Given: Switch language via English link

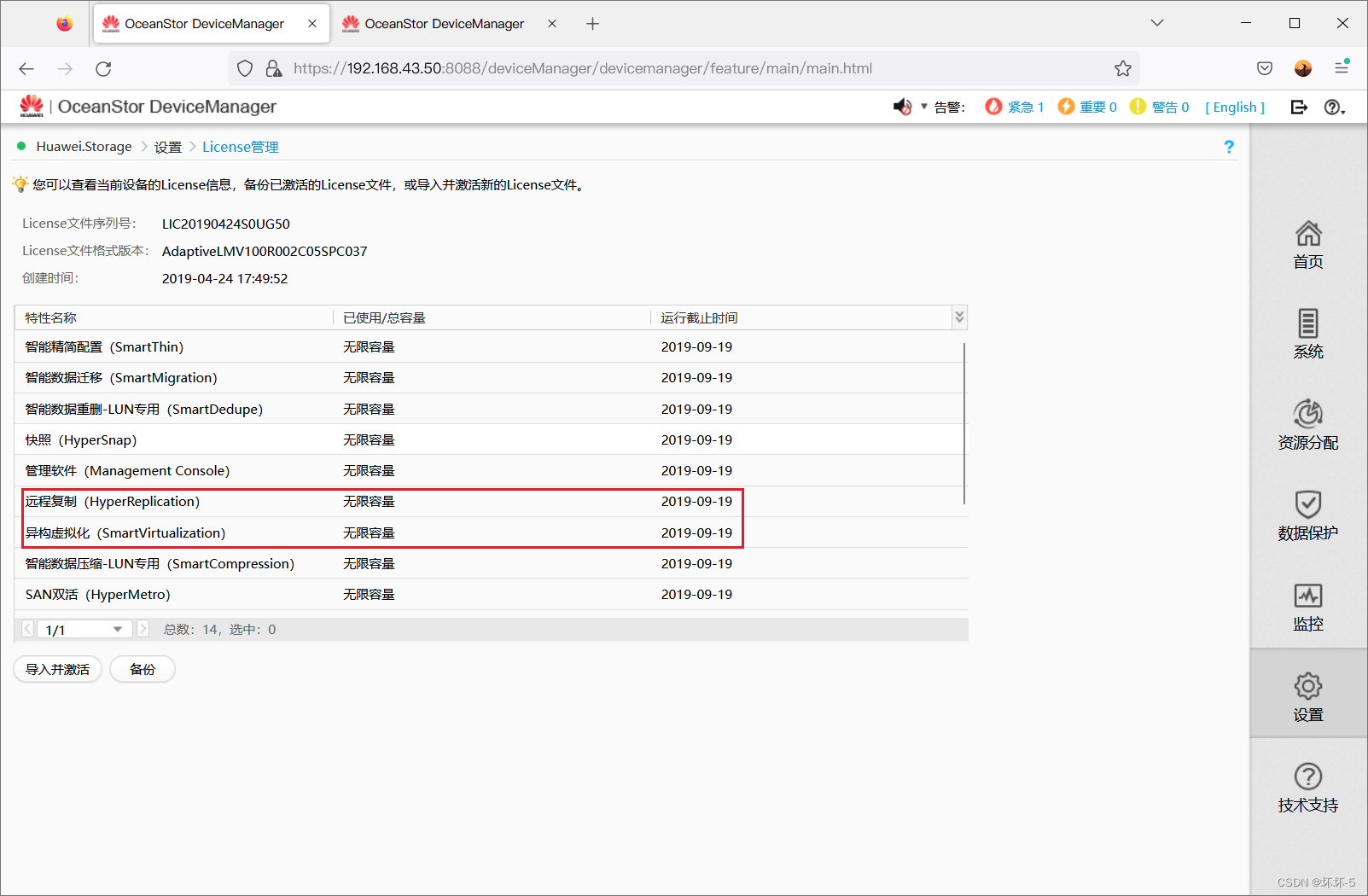Looking at the screenshot, I should pos(1235,107).
